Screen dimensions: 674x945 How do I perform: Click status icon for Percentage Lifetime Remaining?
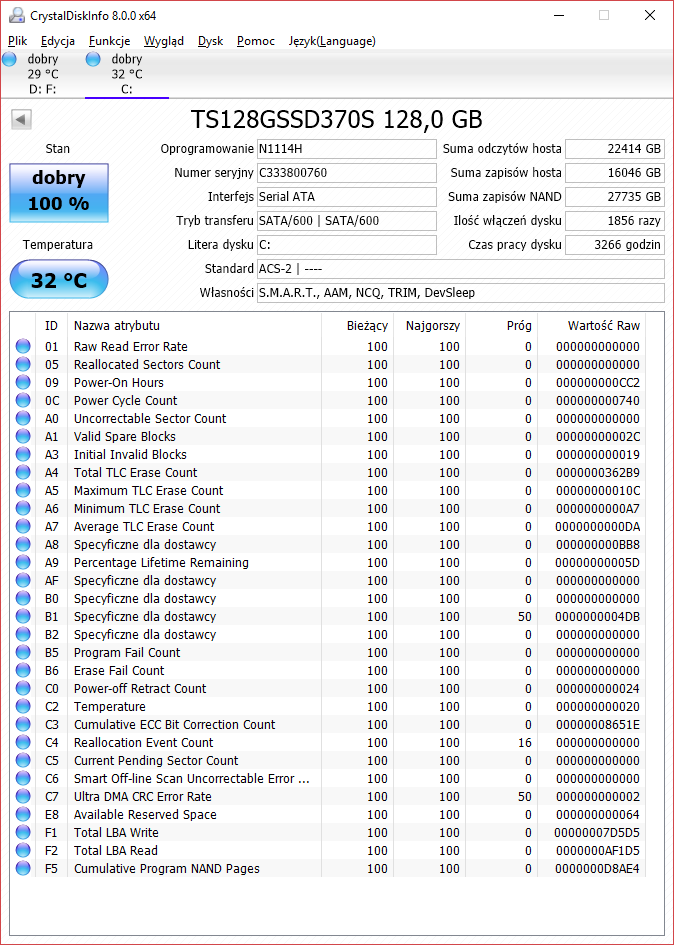23,562
